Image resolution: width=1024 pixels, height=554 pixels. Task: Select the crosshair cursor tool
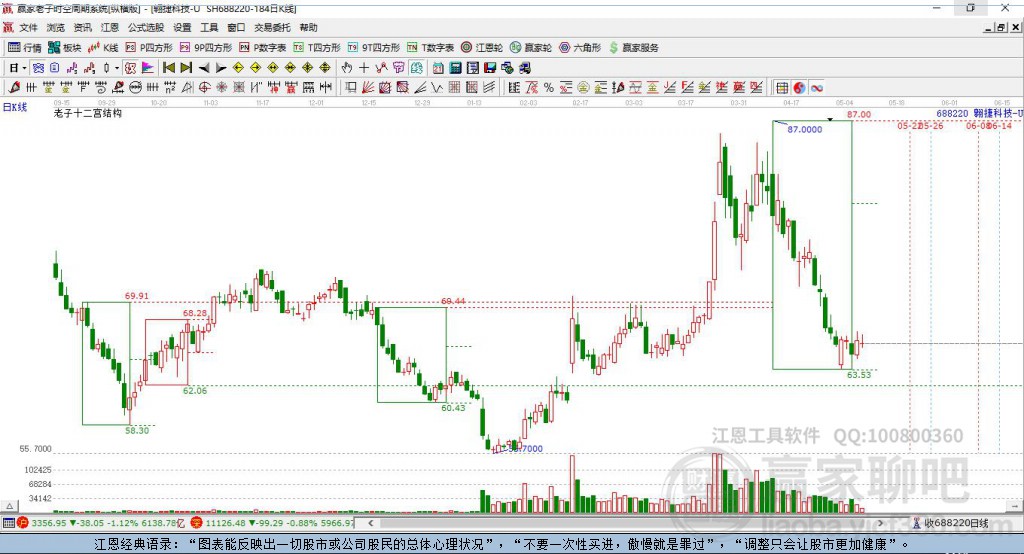point(364,68)
